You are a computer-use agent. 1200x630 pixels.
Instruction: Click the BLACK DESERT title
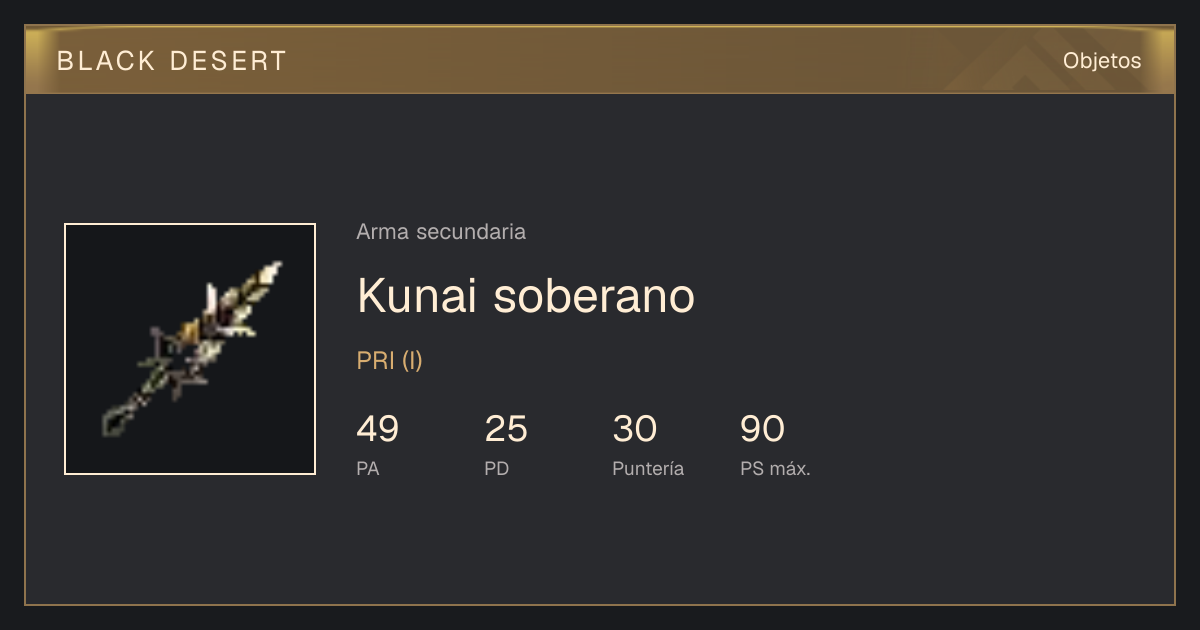coord(172,61)
